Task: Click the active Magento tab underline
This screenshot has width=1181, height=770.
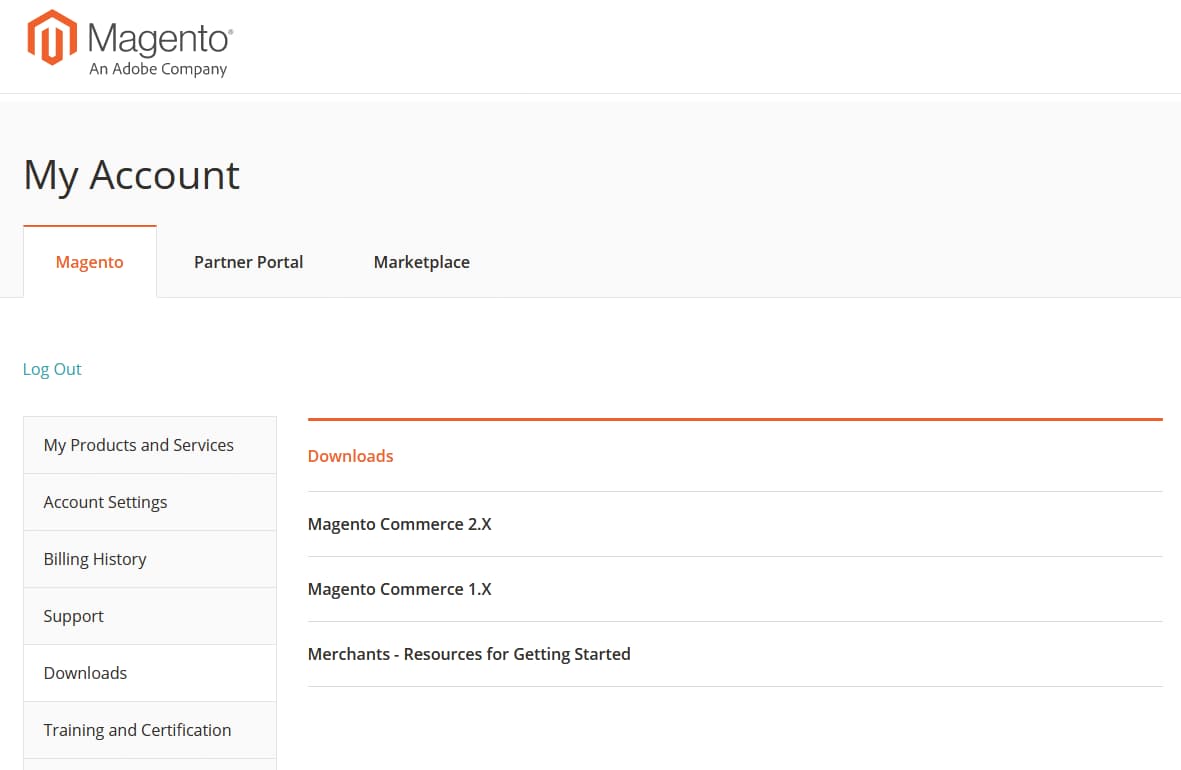Action: 89,227
